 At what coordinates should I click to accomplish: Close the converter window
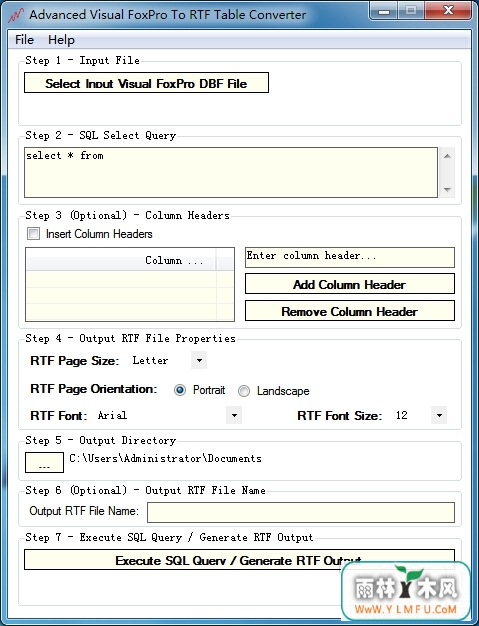(449, 11)
